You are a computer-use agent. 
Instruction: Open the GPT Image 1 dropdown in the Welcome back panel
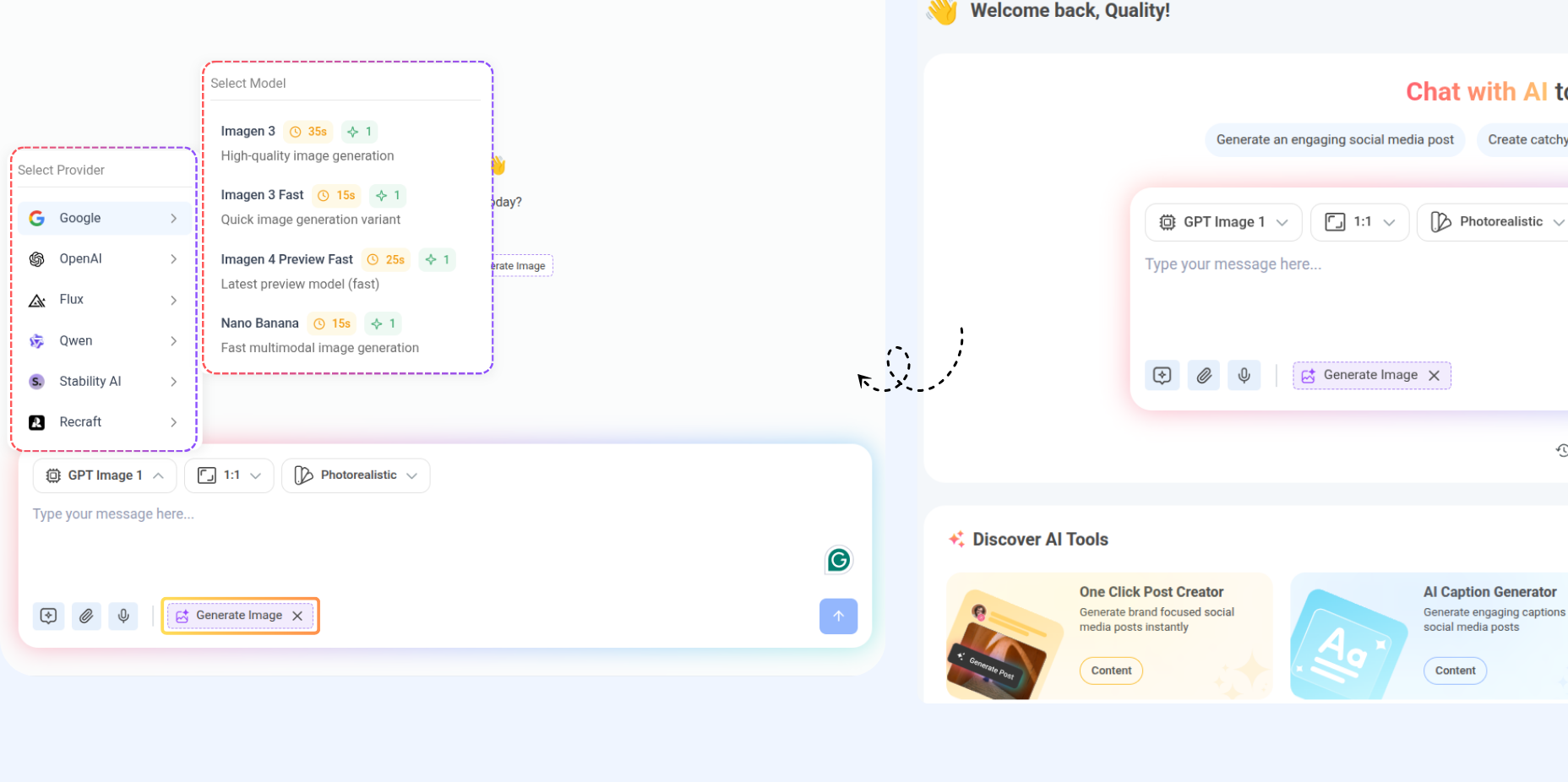(1223, 222)
